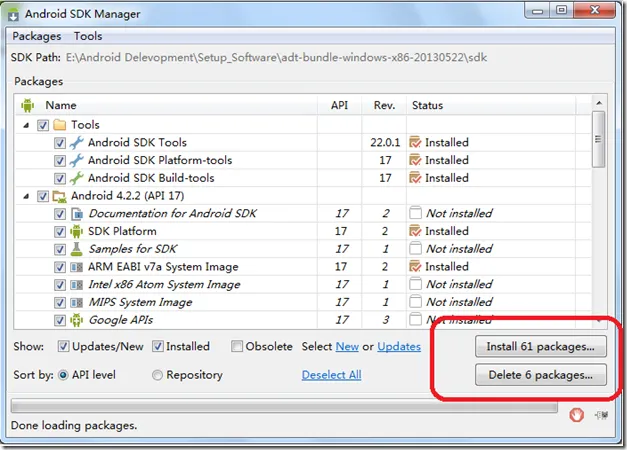Click the Documentation for Android SDK icon
This screenshot has height=450, width=627.
[x=76, y=213]
